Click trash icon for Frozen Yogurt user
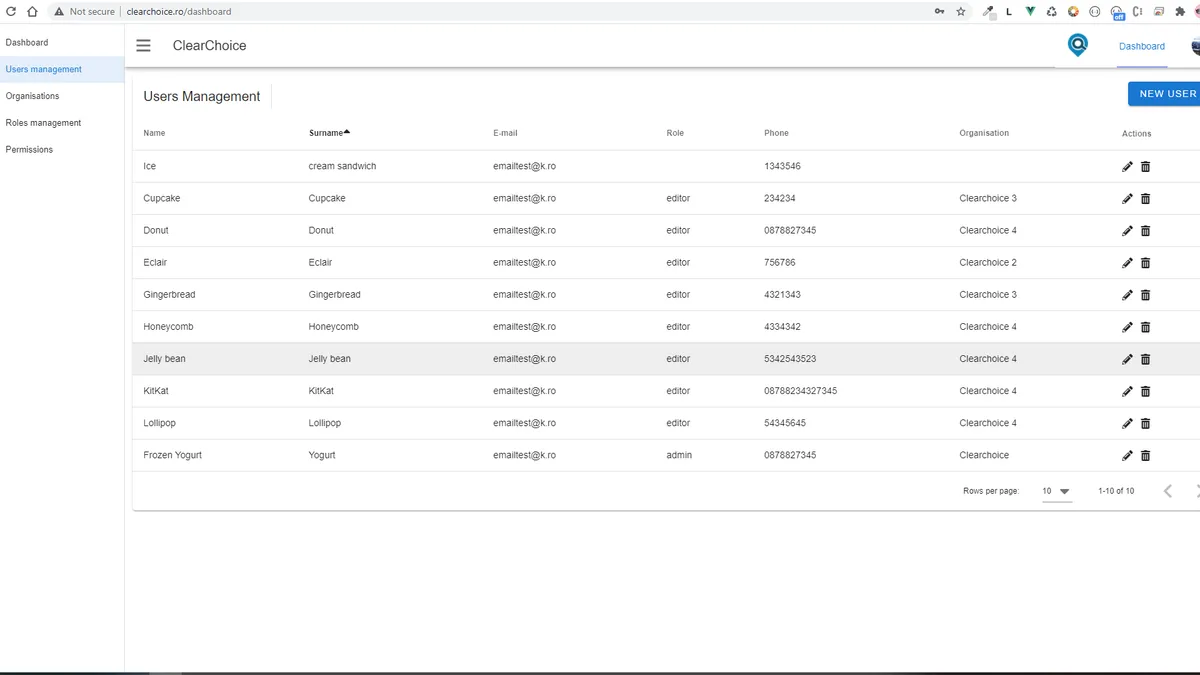Image resolution: width=1200 pixels, height=675 pixels. [x=1145, y=456]
